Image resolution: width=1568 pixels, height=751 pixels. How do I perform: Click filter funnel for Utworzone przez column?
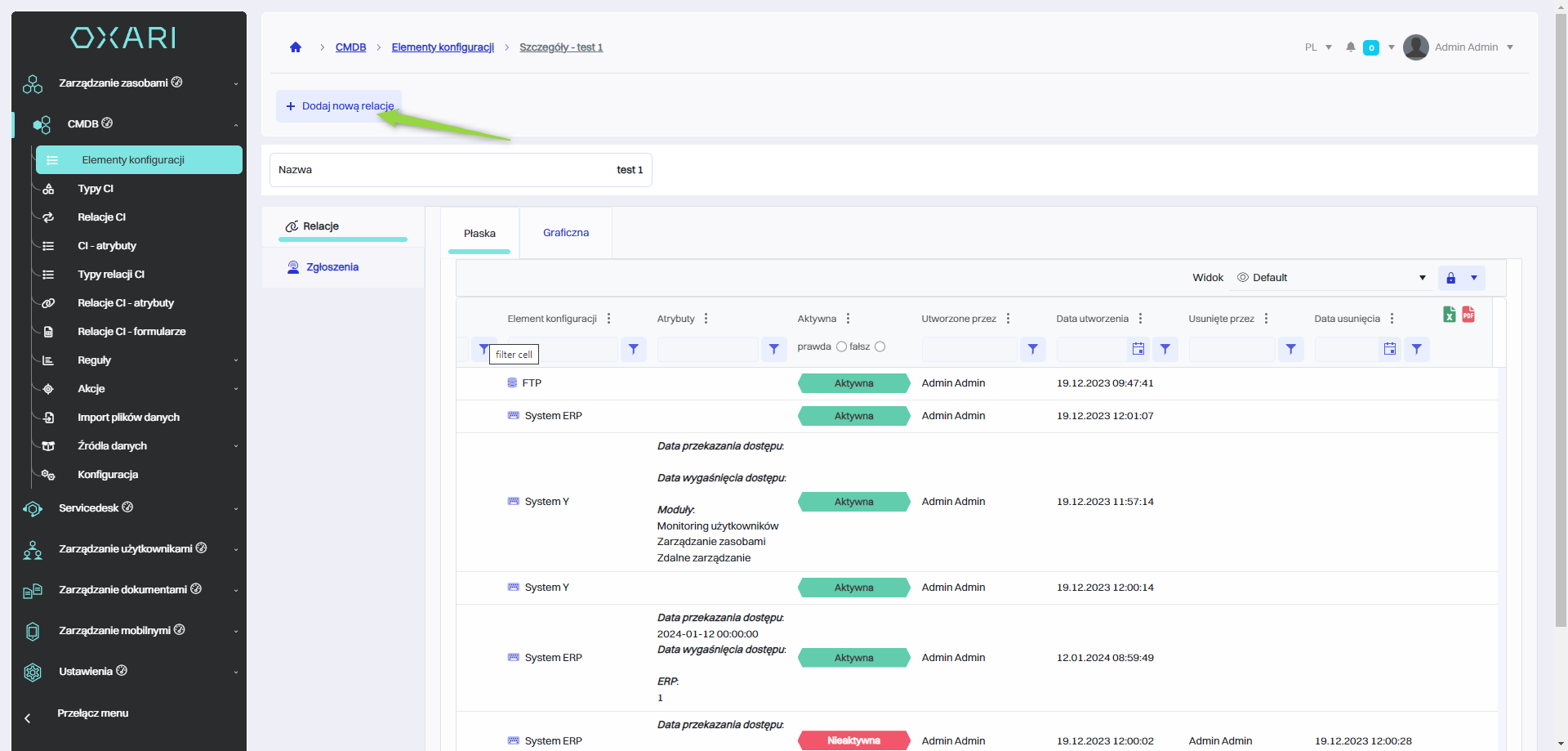pos(1033,349)
